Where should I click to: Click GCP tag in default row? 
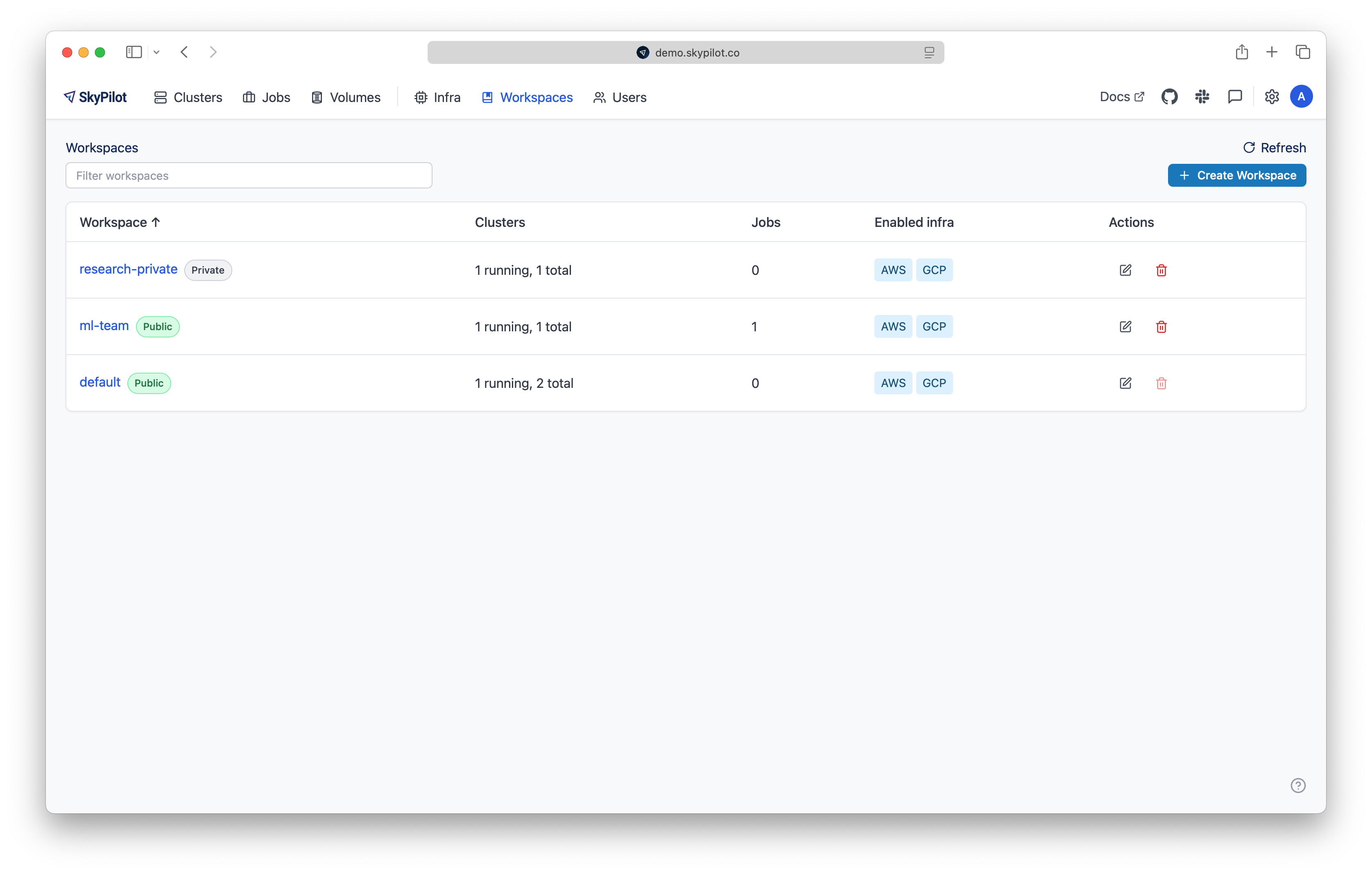click(934, 383)
